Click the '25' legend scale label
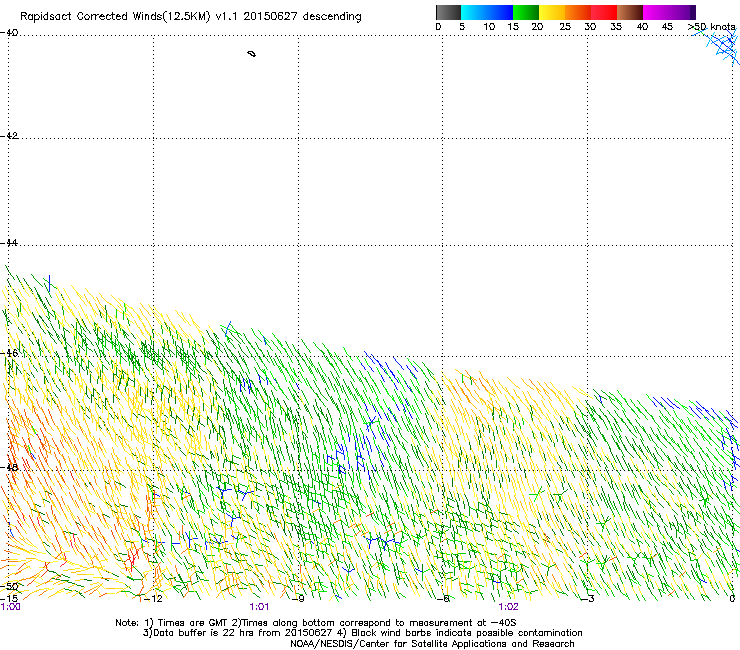740x650 pixels. [x=565, y=27]
